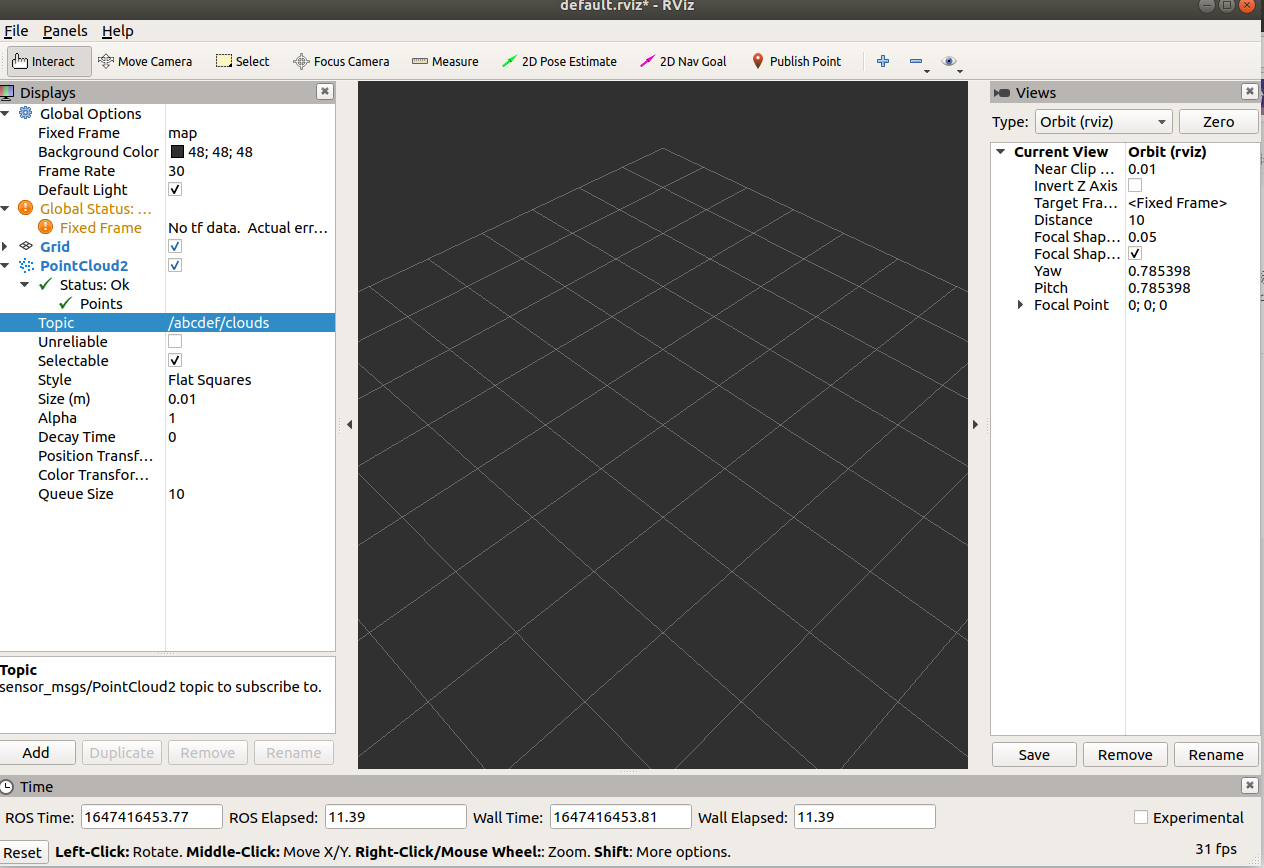This screenshot has height=868, width=1264.
Task: Choose the Focus Camera tool
Action: pyautogui.click(x=341, y=61)
